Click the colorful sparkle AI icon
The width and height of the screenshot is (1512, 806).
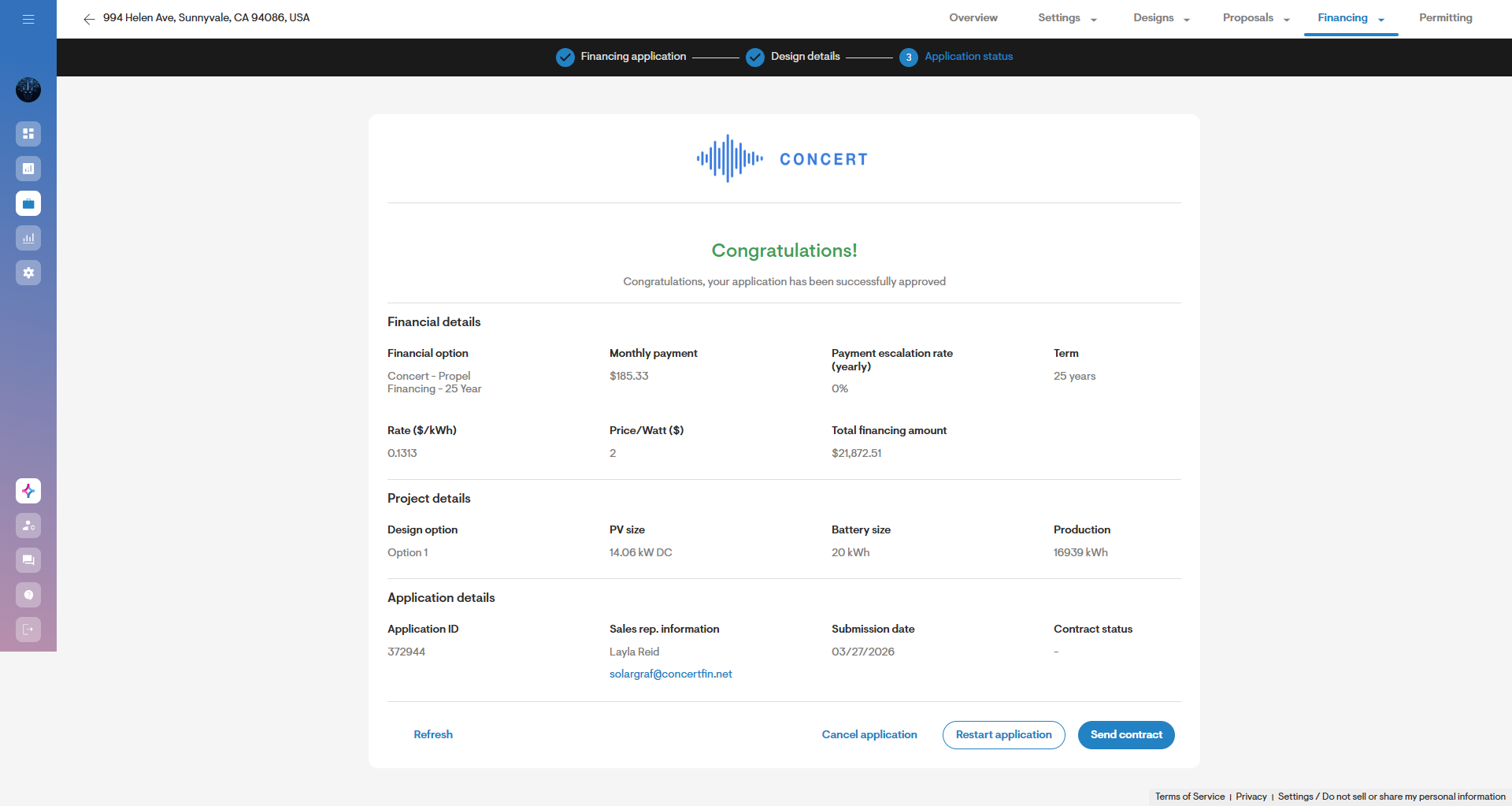[28, 491]
